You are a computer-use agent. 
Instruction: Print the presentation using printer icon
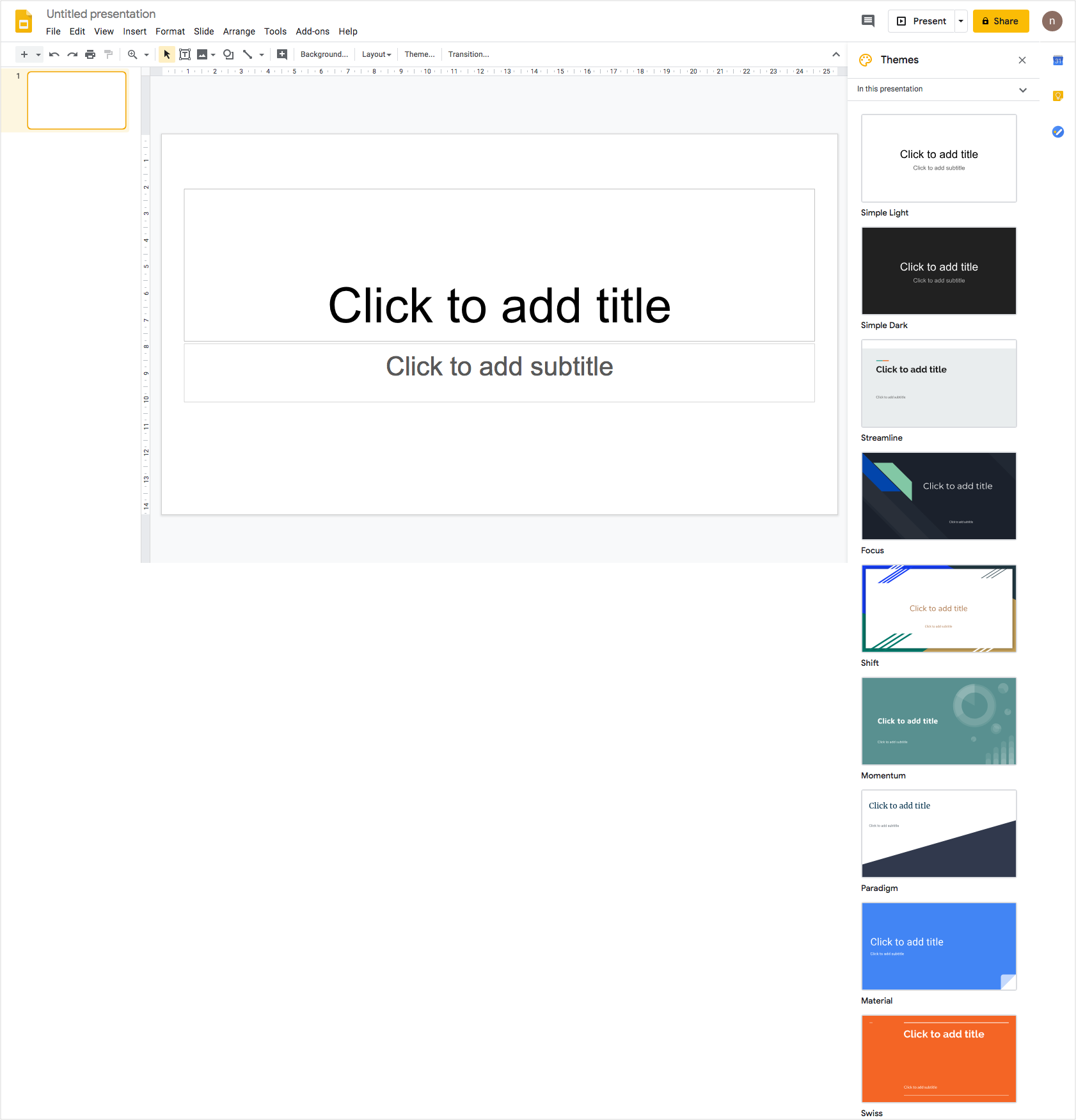click(90, 54)
